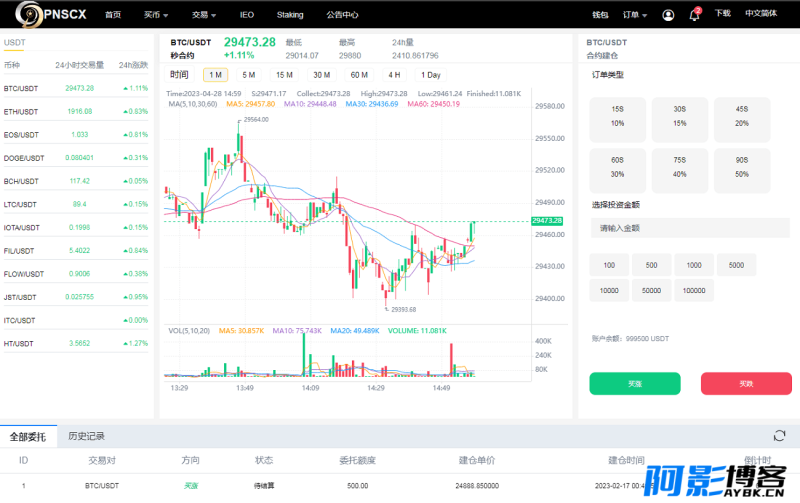The width and height of the screenshot is (800, 503).
Task: Open the 公告中心 menu item
Action: pos(342,15)
